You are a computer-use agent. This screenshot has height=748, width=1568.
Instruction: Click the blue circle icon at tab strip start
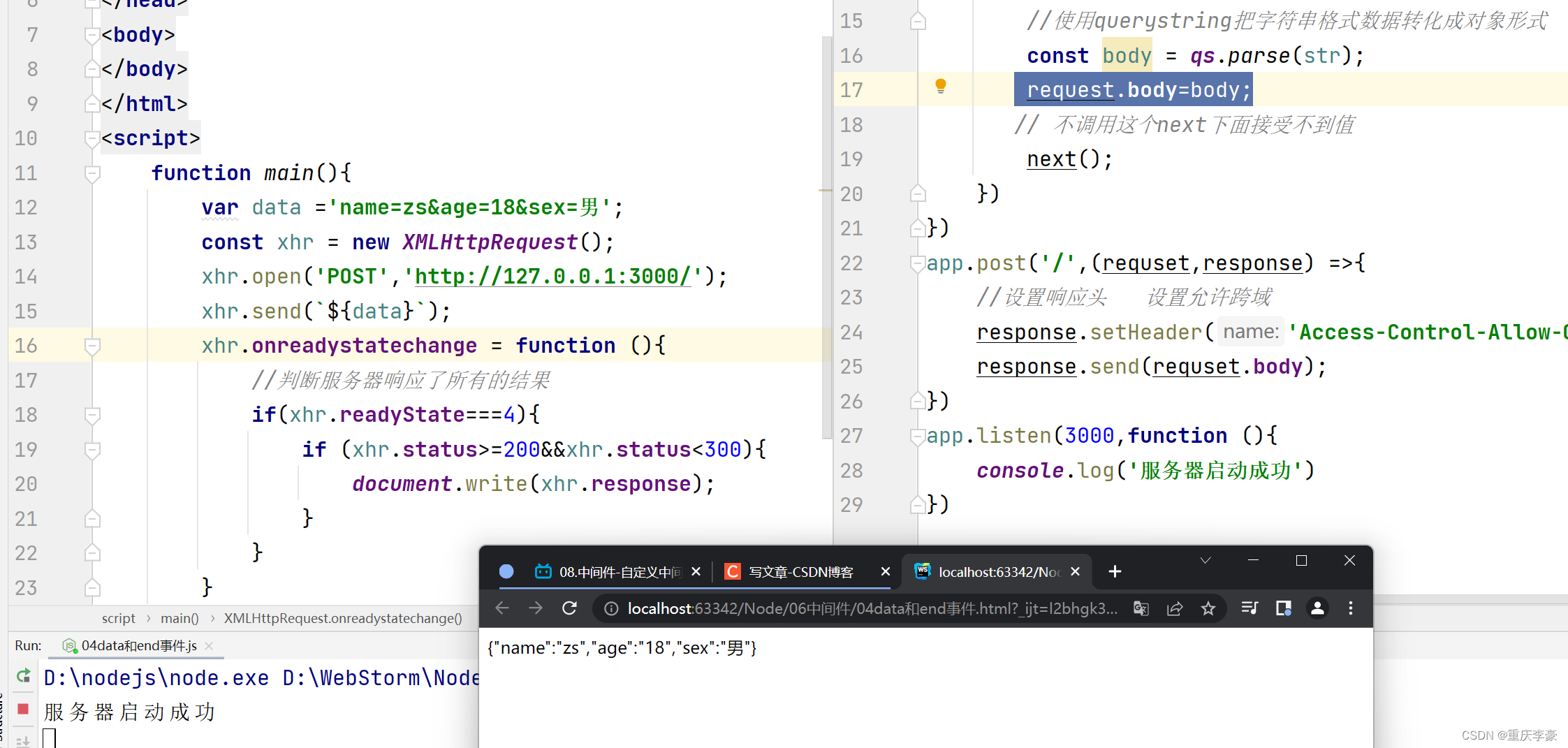506,571
